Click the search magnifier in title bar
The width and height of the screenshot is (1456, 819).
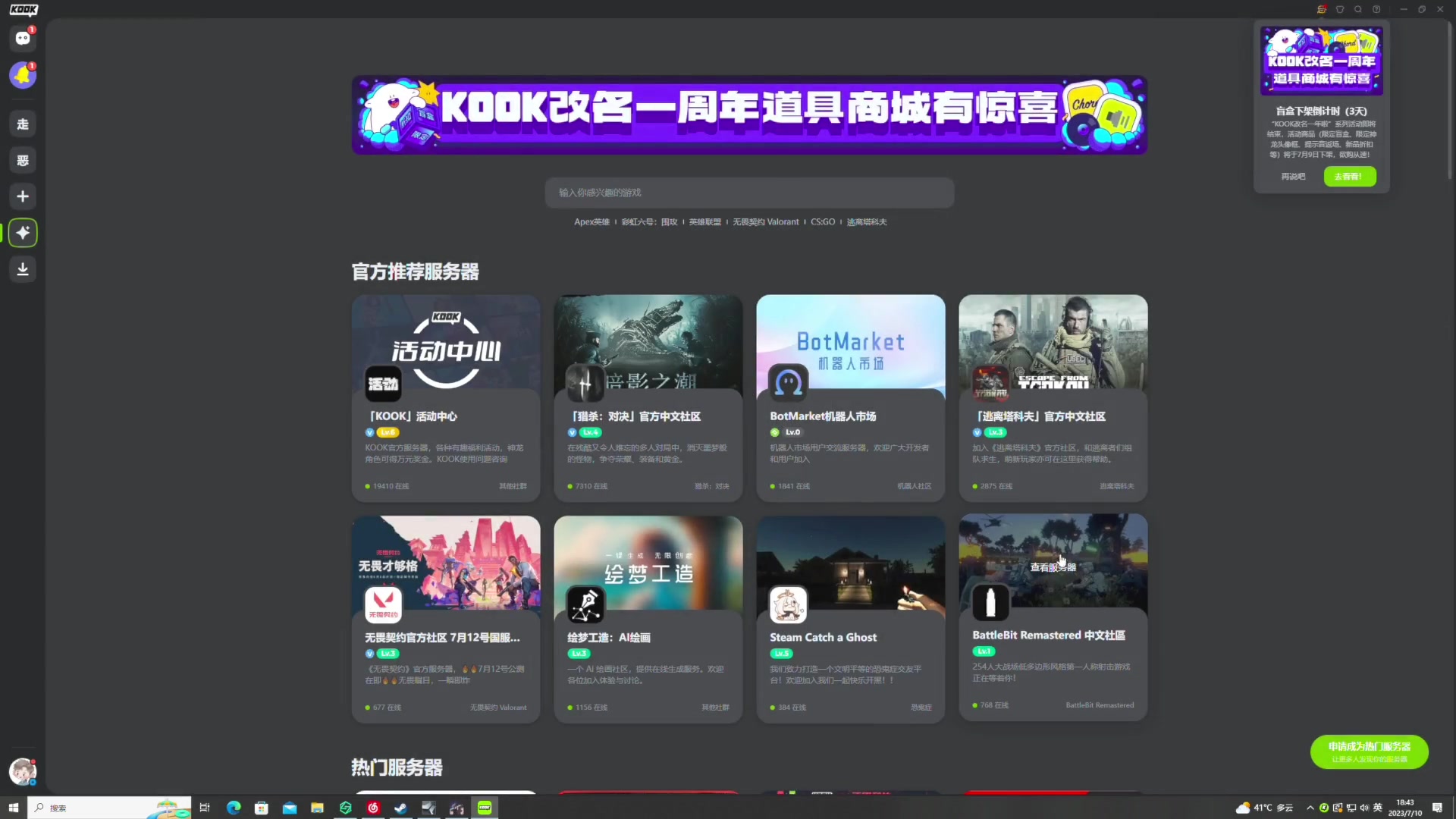pos(1358,9)
